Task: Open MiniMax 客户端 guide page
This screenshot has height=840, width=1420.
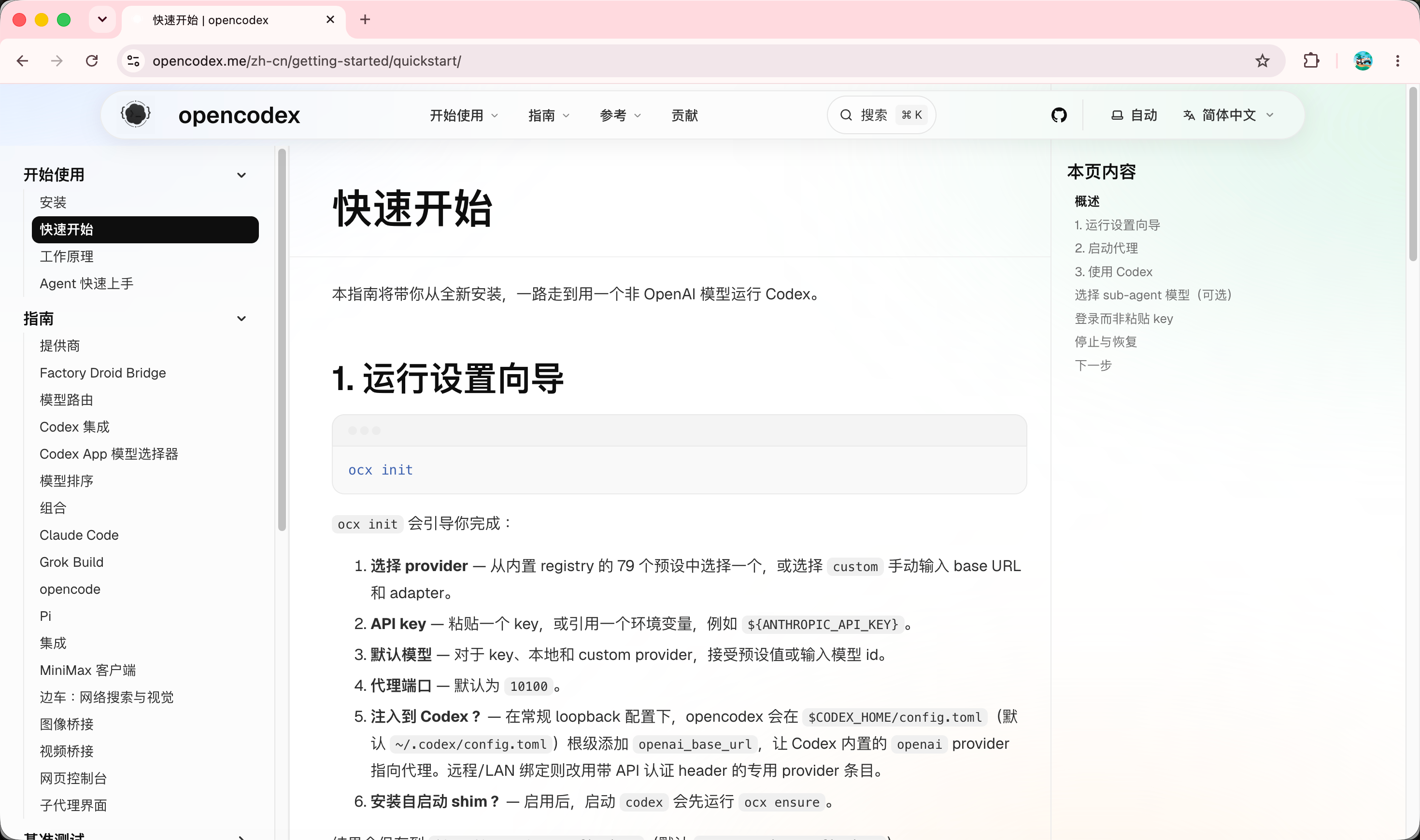Action: [x=88, y=670]
